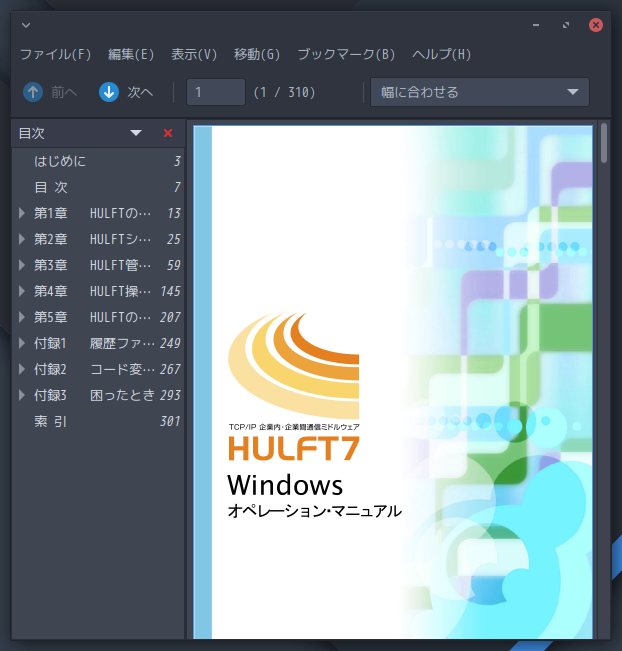Minimize the window
Image resolution: width=622 pixels, height=651 pixels.
[536, 25]
